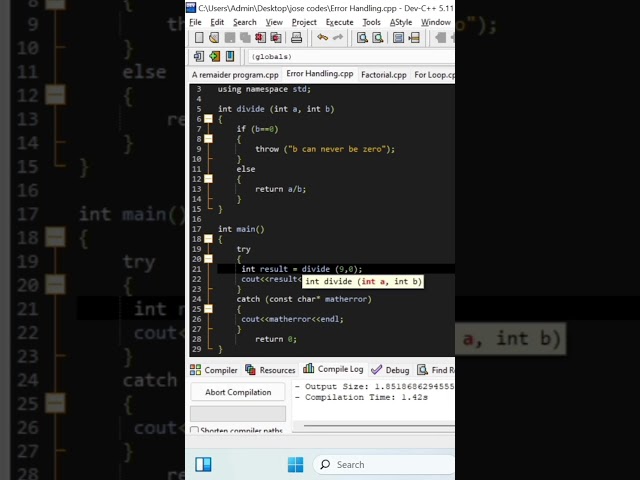Open the Search menu

pos(245,22)
